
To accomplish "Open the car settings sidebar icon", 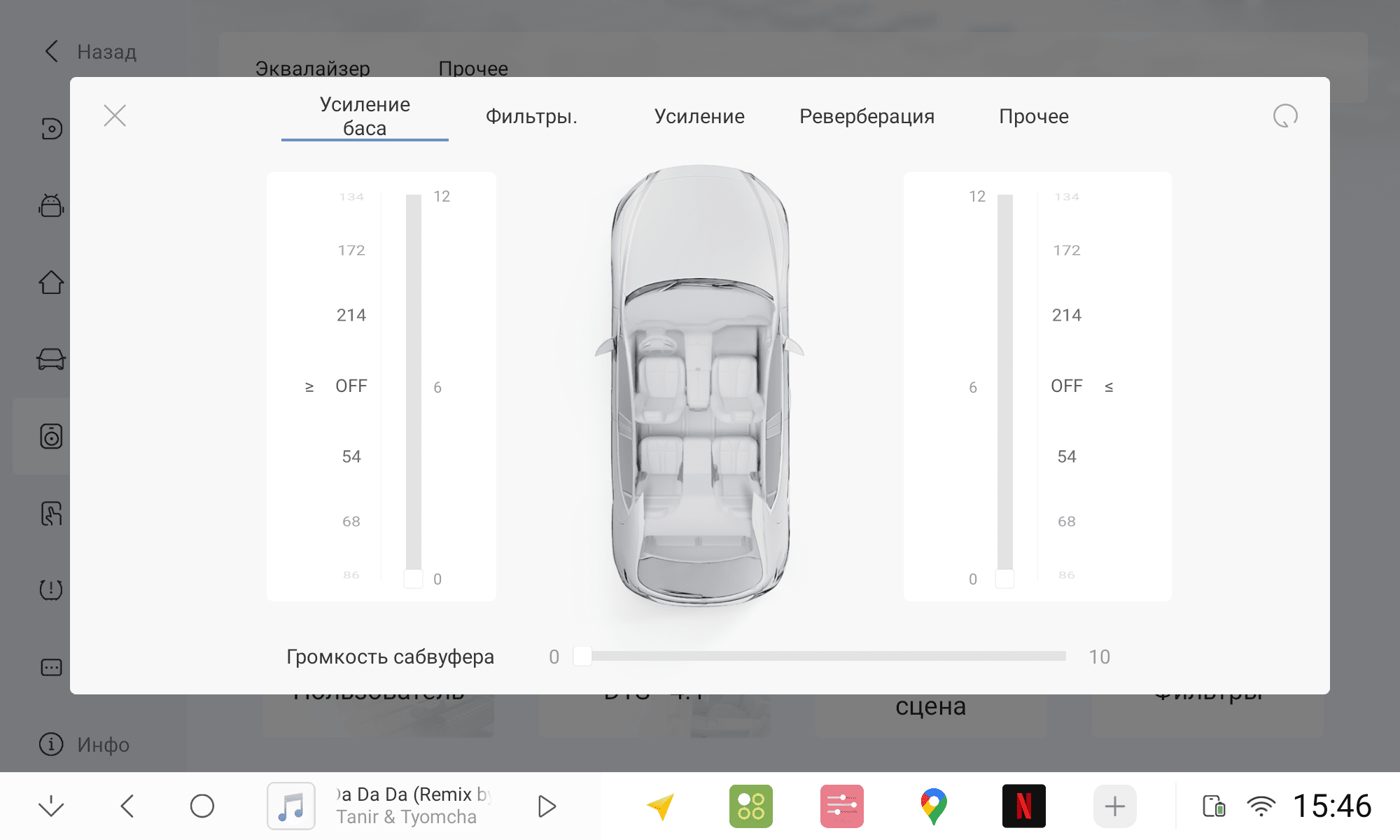I will [51, 359].
